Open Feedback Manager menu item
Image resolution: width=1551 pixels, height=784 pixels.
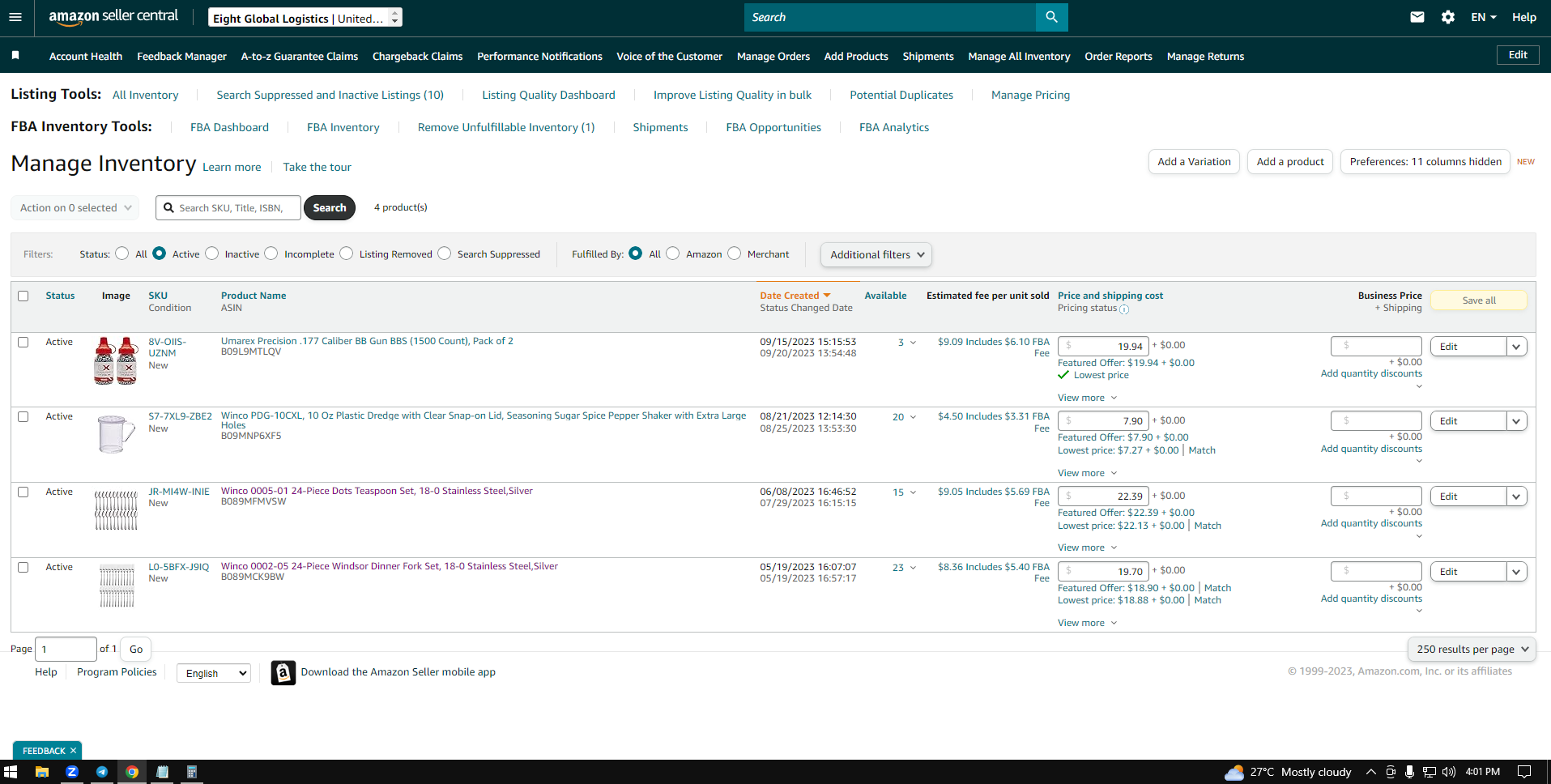(x=181, y=56)
